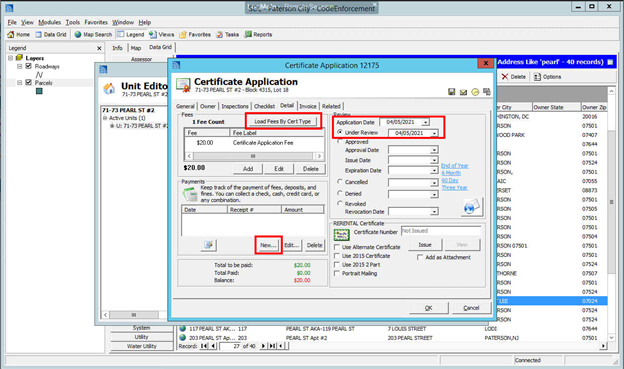
Task: Click the background grid vertical scrollbar
Action: pyautogui.click(x=612, y=213)
